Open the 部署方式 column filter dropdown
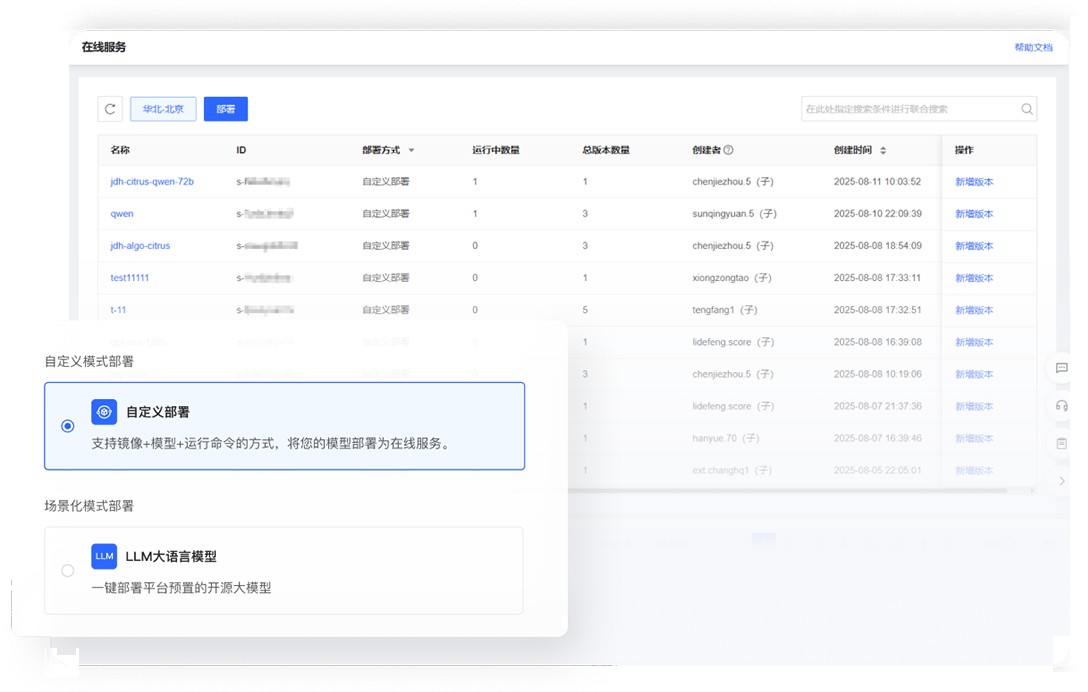1088x692 pixels. [x=413, y=149]
